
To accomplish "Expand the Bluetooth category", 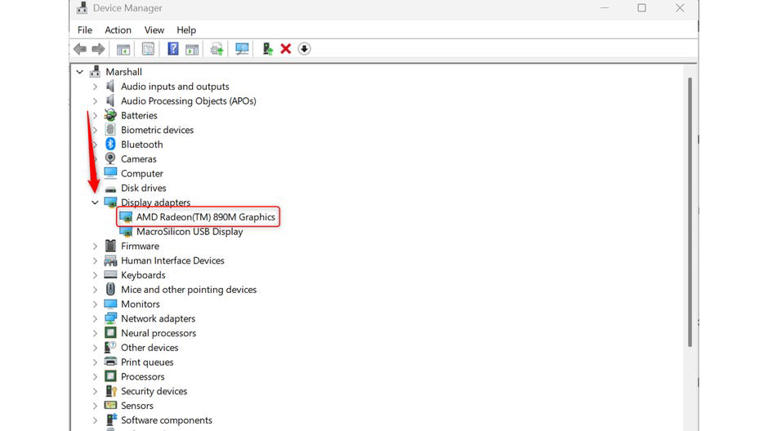I will [96, 145].
